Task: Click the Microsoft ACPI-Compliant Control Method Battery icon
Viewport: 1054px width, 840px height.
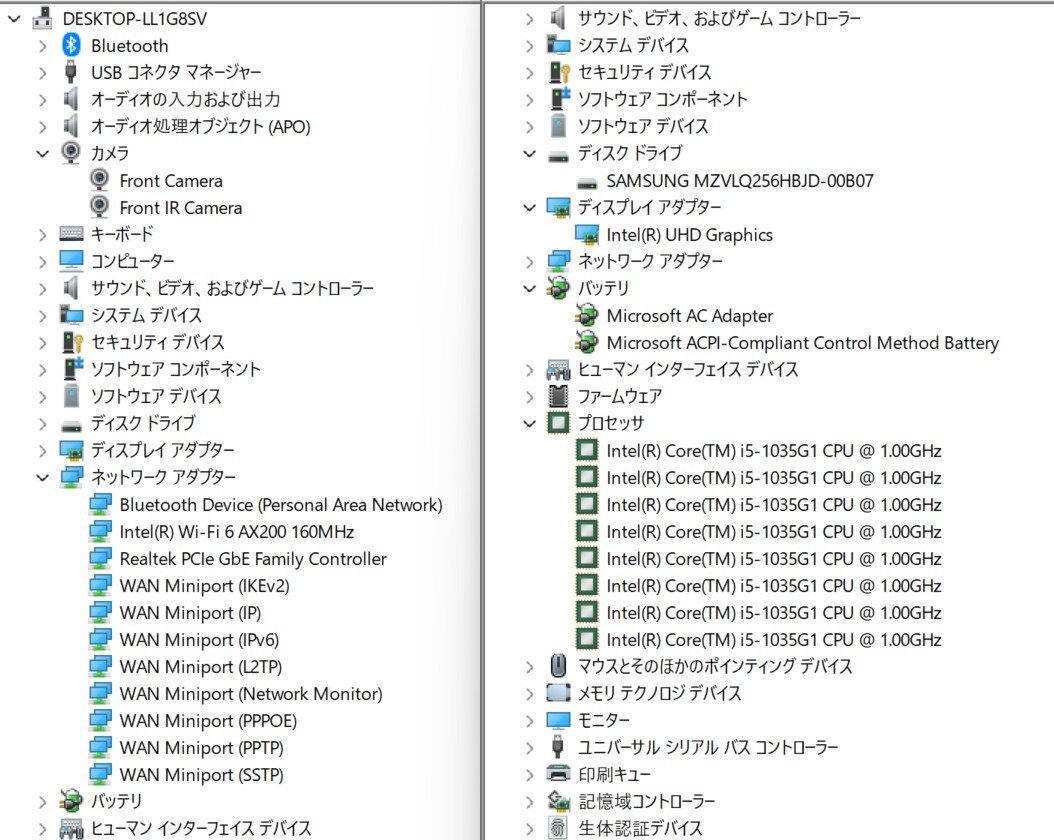Action: 585,342
